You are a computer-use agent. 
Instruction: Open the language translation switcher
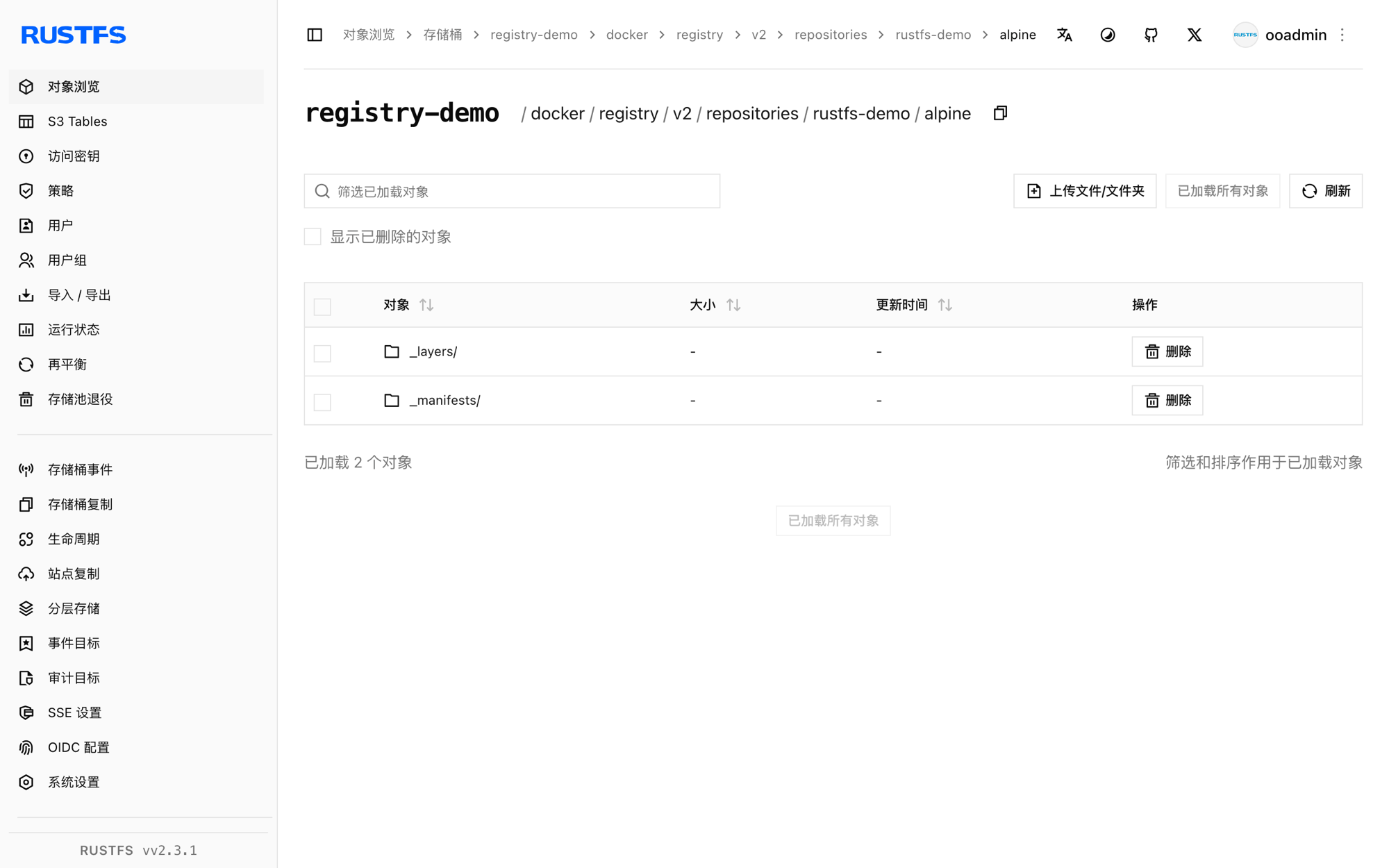click(1065, 35)
